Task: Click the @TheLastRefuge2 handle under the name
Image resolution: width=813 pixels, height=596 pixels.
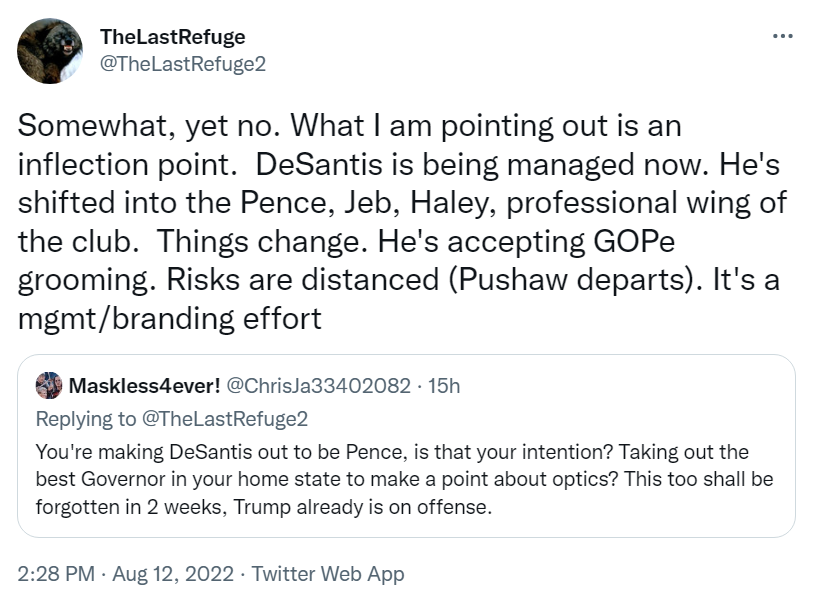Action: 183,62
